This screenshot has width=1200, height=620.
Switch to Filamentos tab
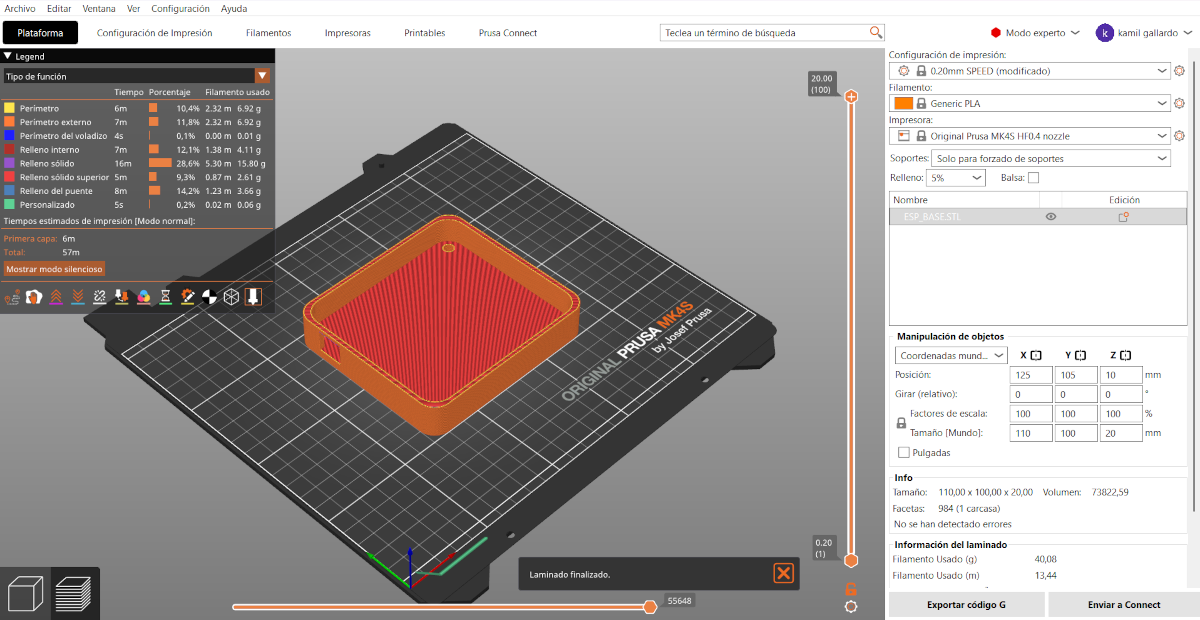pyautogui.click(x=268, y=33)
